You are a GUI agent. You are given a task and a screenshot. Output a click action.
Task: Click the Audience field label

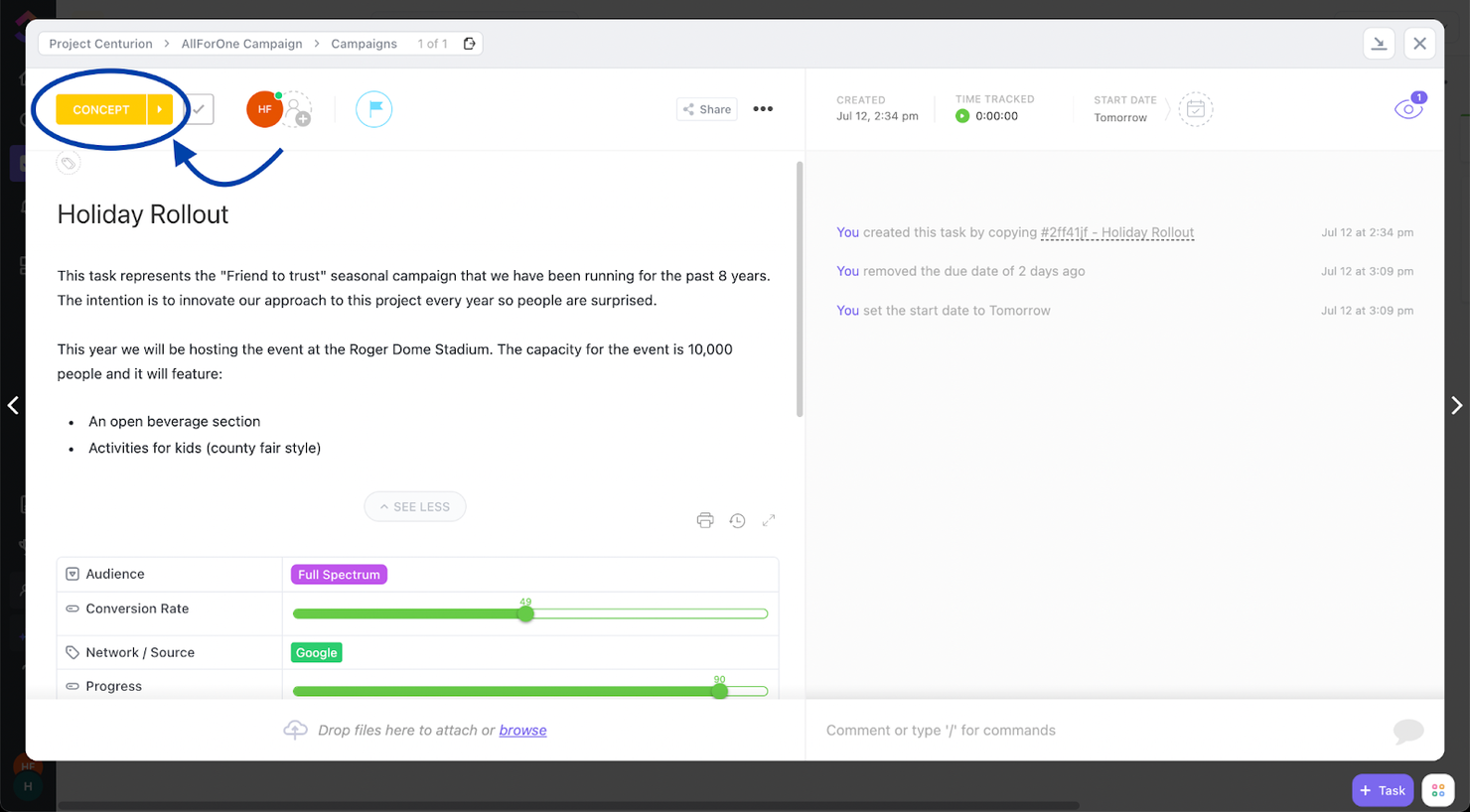[x=115, y=574]
